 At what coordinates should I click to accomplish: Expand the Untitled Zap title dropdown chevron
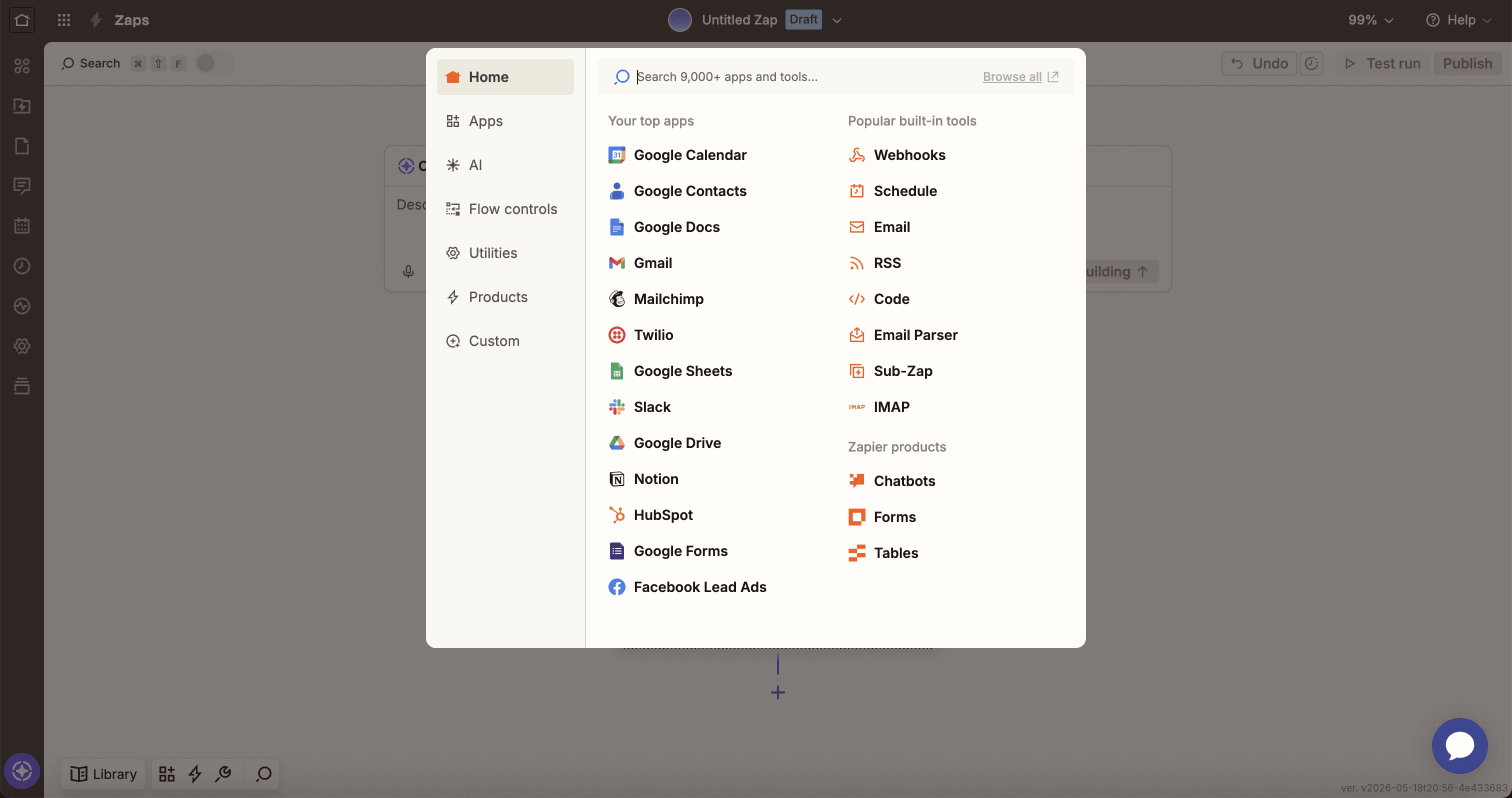pyautogui.click(x=837, y=20)
